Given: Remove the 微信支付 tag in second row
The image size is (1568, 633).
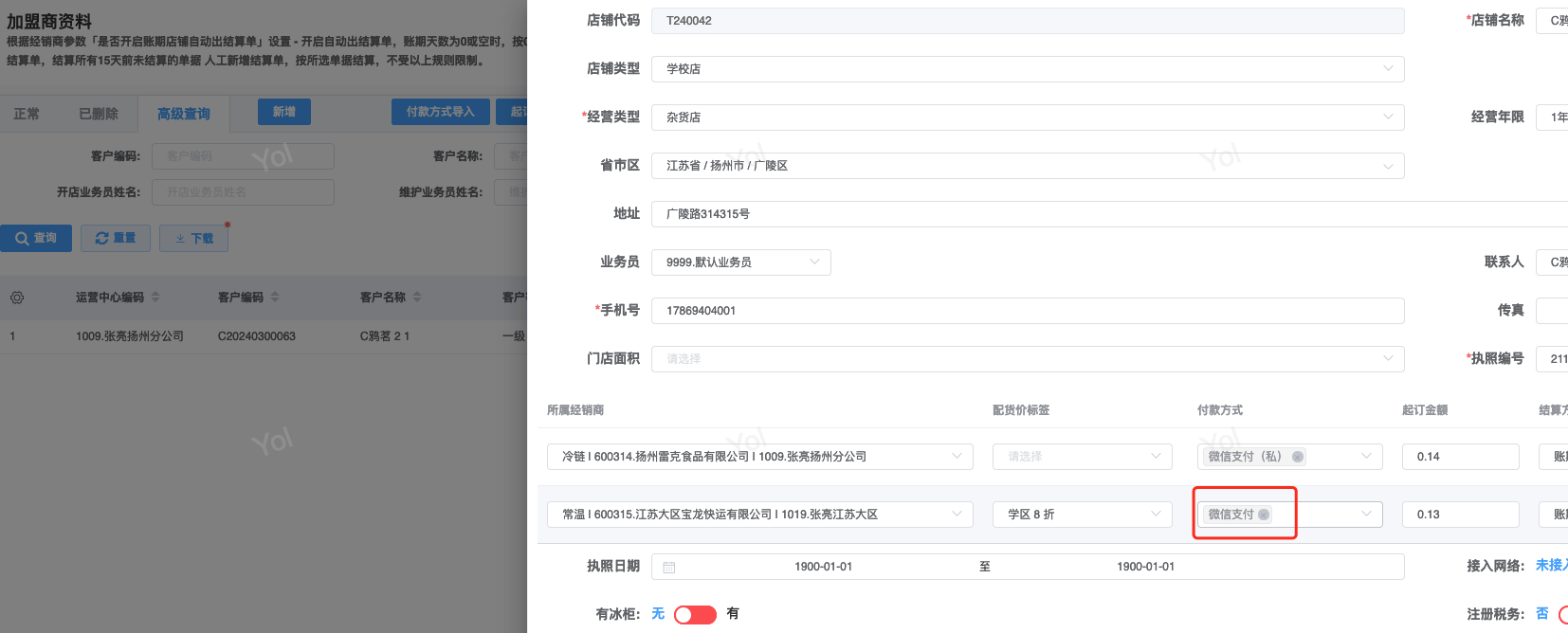Looking at the screenshot, I should [1264, 515].
